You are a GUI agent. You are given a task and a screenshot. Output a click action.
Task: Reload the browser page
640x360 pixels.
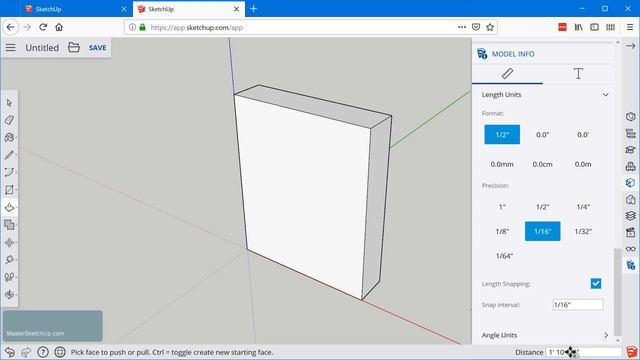click(x=43, y=27)
